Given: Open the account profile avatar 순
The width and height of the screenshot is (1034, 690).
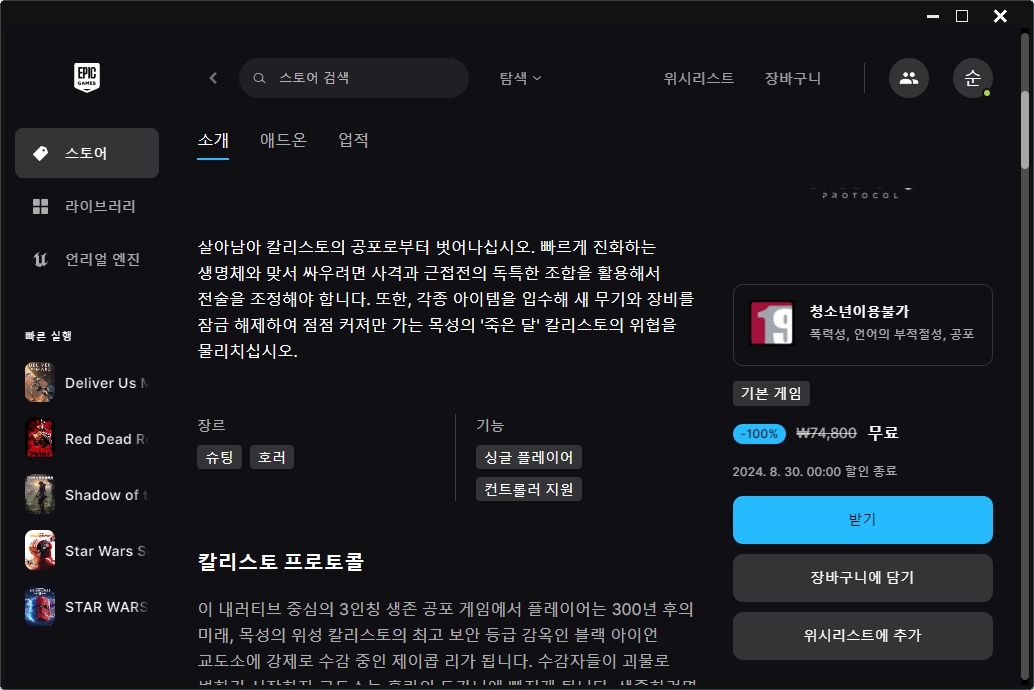Looking at the screenshot, I should [973, 78].
